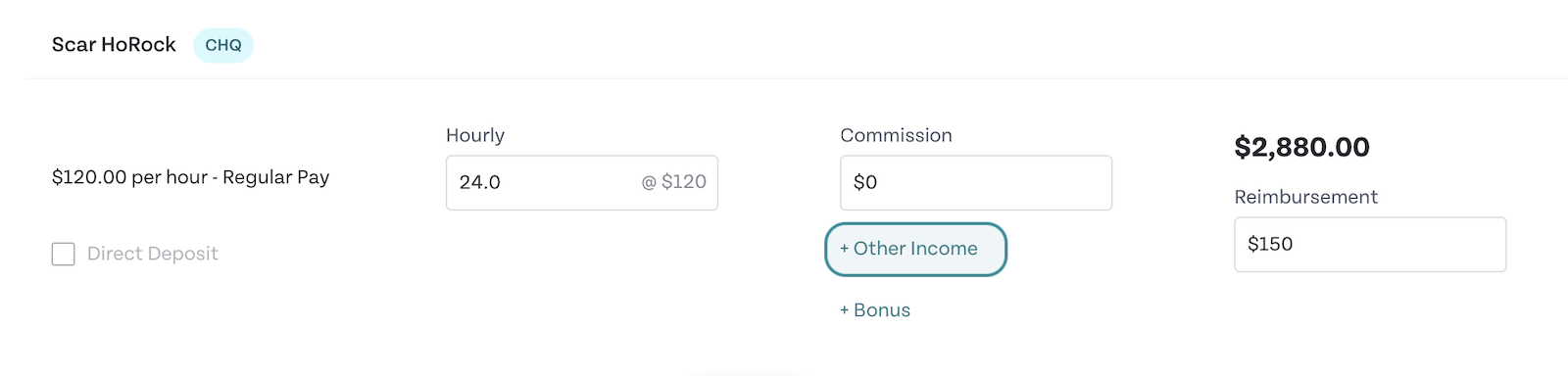The image size is (1568, 376).
Task: Add Other Income for Scar HoRock
Action: point(915,249)
